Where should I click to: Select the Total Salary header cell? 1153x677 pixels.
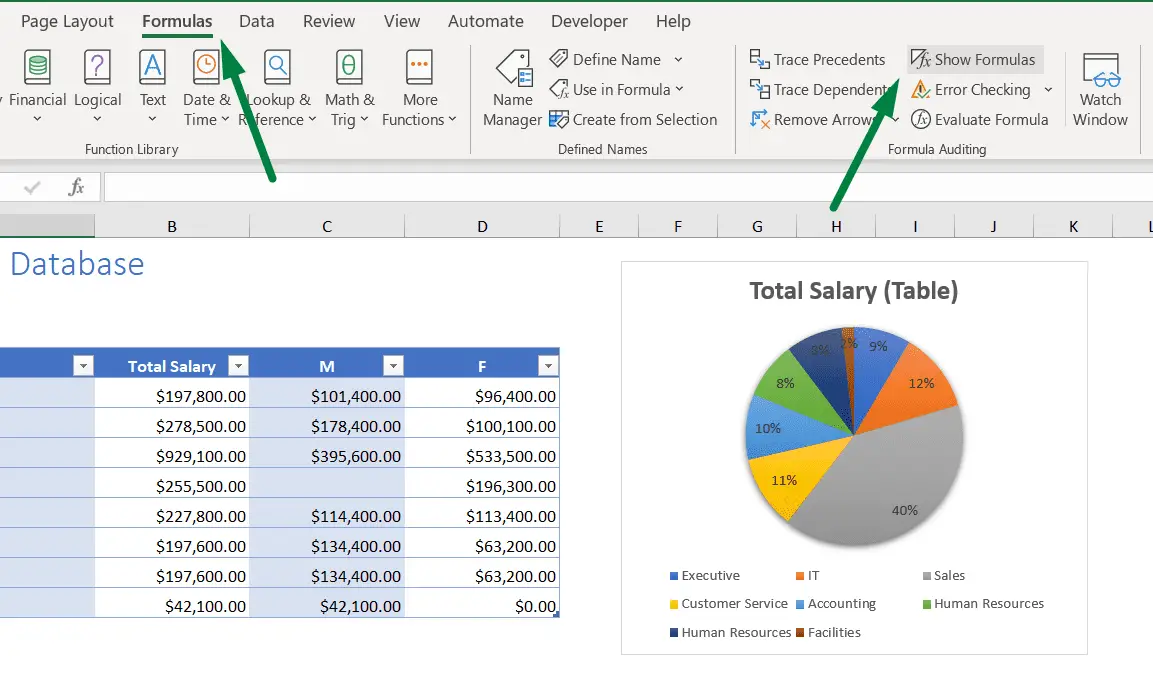click(172, 365)
